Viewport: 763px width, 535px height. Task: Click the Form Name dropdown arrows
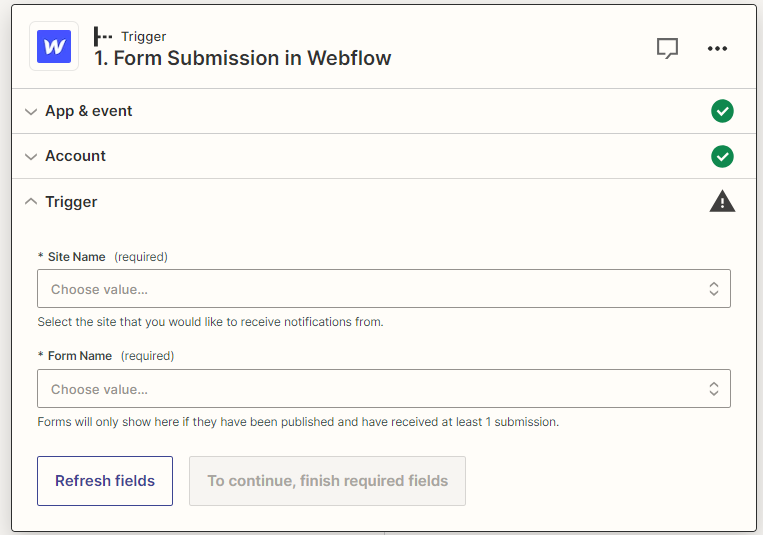[714, 389]
